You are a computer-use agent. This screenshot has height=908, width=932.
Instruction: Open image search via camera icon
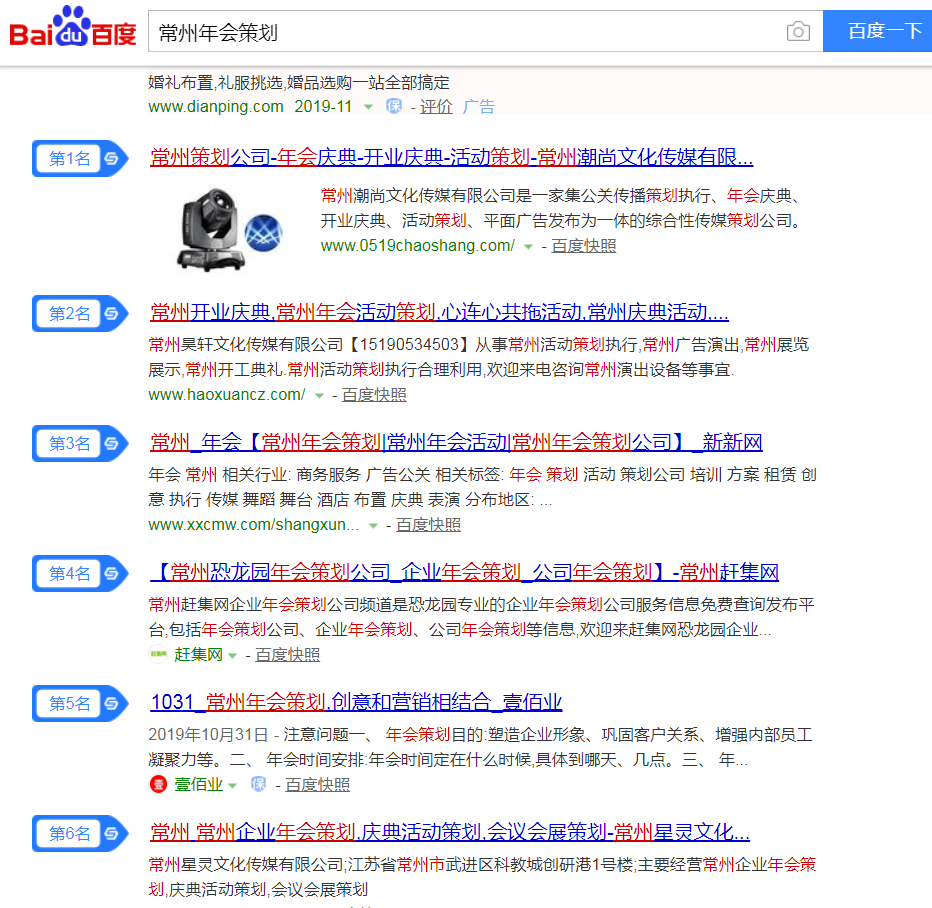[x=797, y=32]
